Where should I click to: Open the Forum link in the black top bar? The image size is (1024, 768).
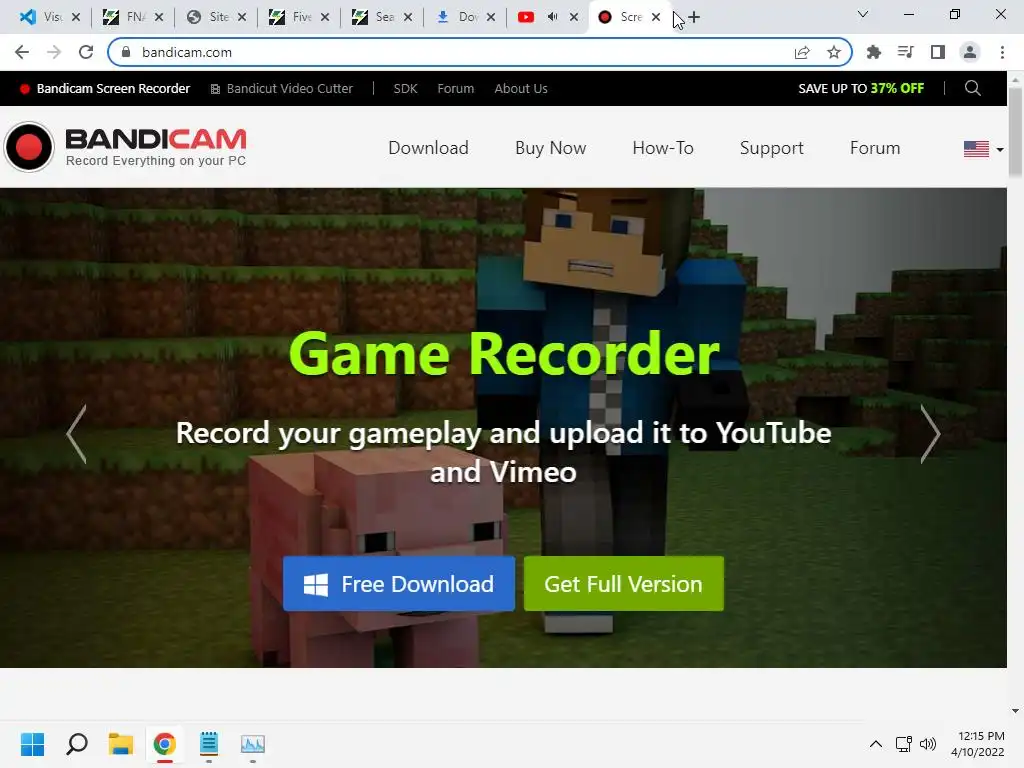click(456, 88)
